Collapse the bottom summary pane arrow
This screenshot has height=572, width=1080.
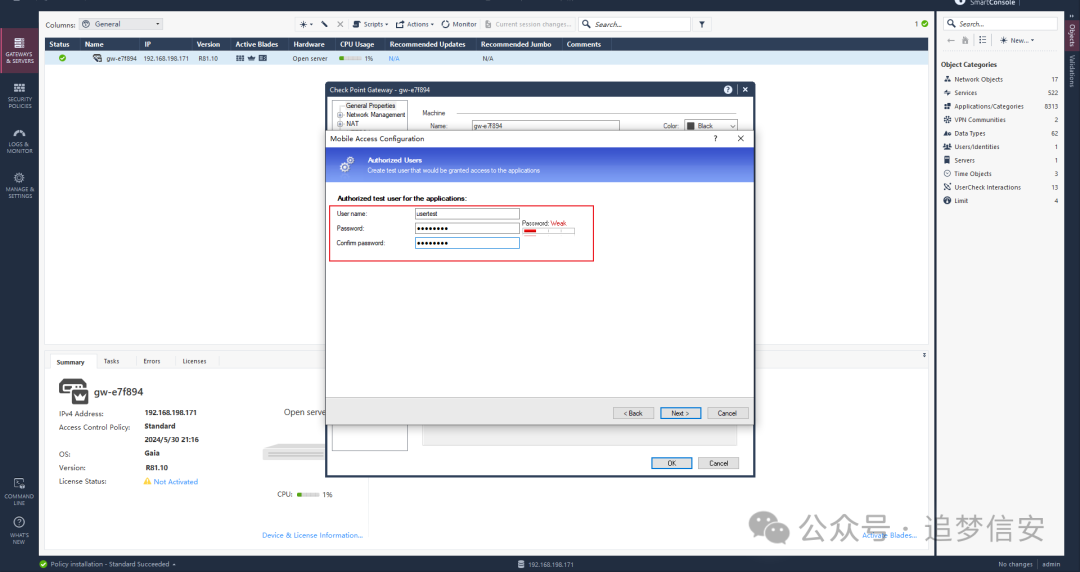[x=924, y=355]
